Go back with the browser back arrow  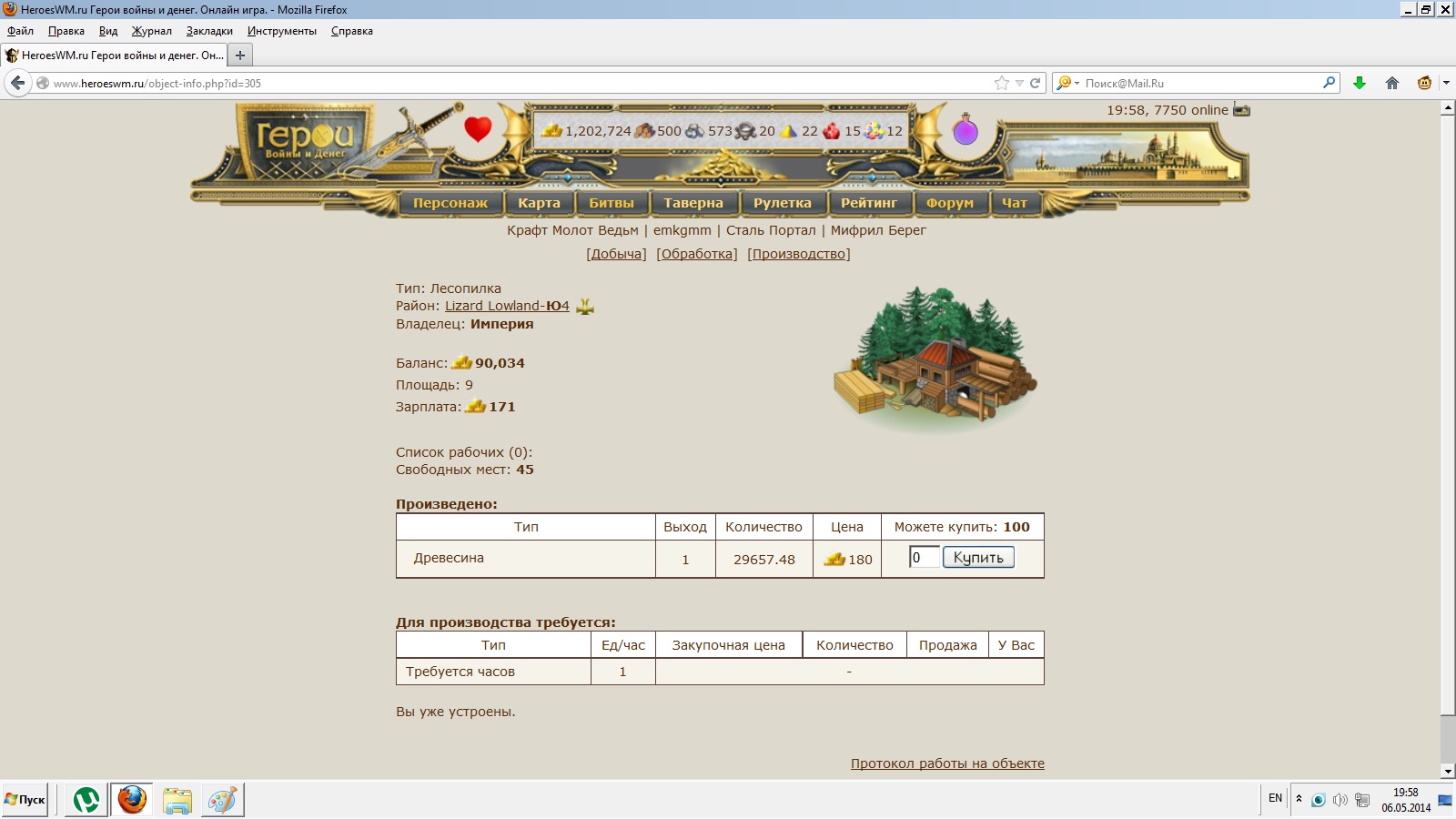click(x=17, y=83)
